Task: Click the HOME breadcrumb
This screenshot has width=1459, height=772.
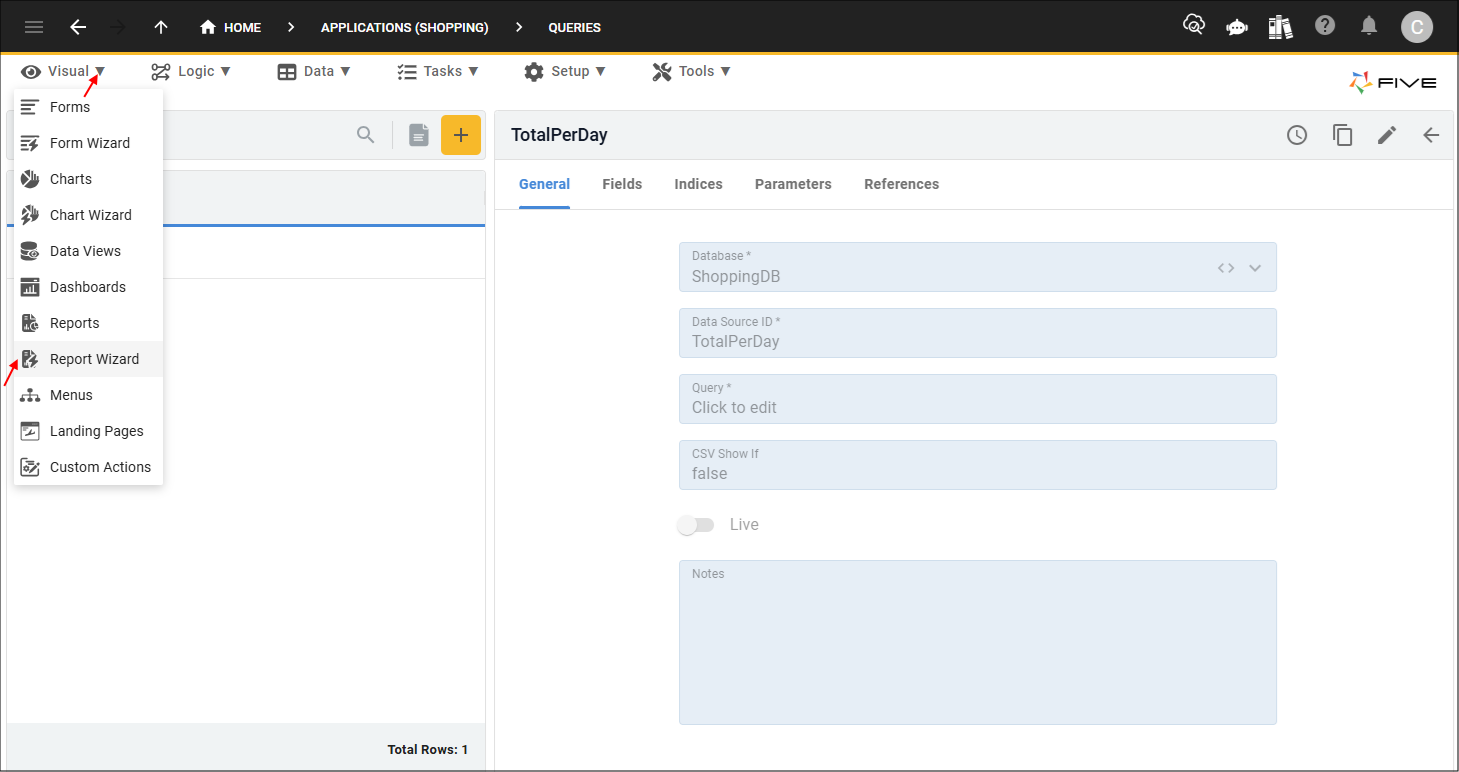Action: (x=231, y=27)
